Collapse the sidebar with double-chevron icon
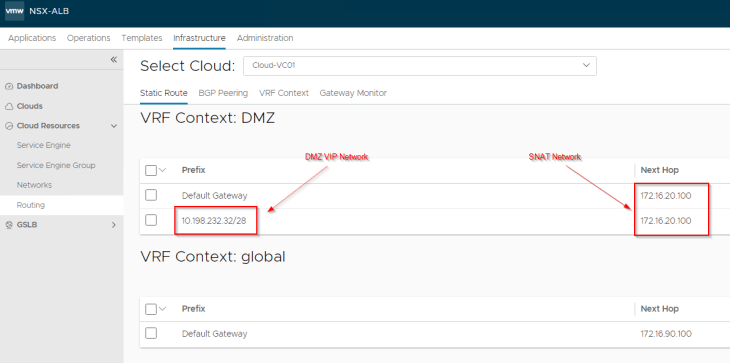The width and height of the screenshot is (730, 363). coord(114,60)
